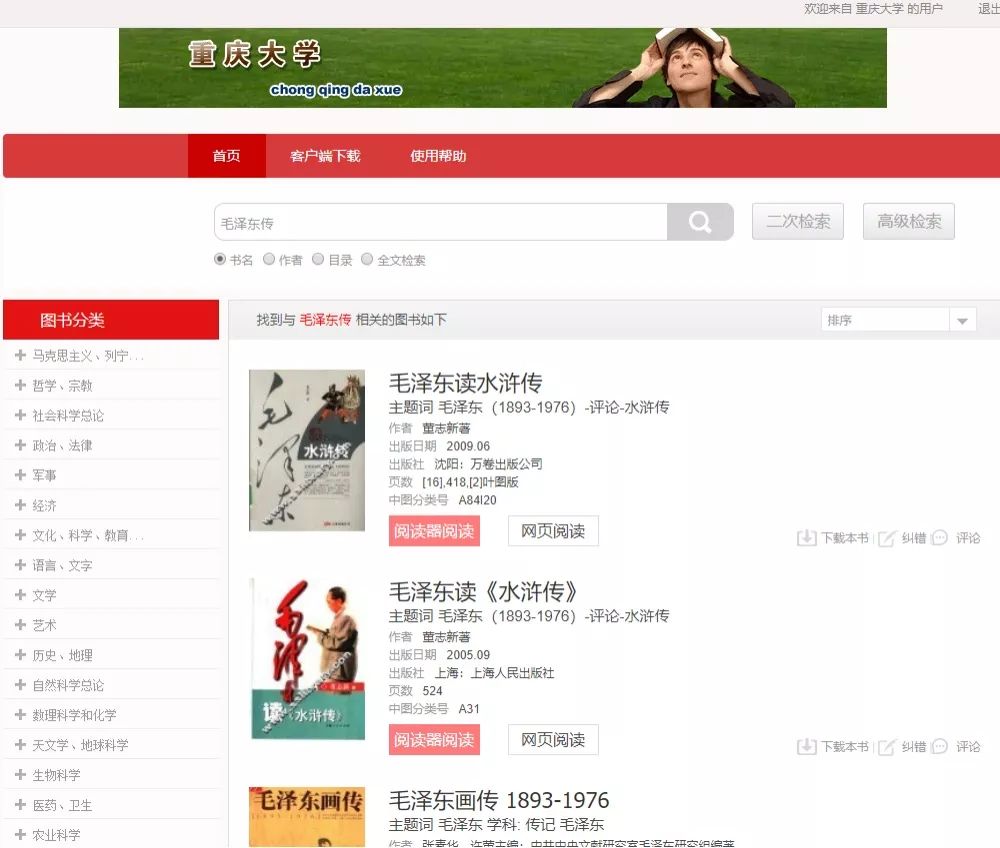Select the 目录 search radio button
The height and width of the screenshot is (848, 1000).
(318, 259)
